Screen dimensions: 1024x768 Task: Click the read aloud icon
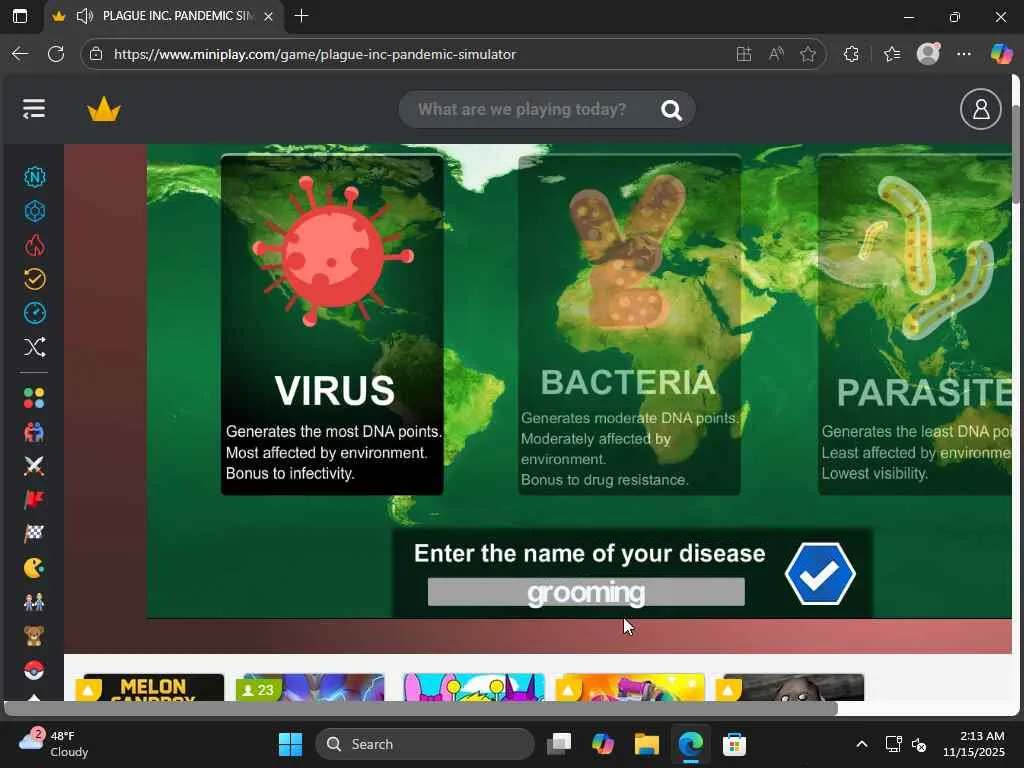point(776,54)
